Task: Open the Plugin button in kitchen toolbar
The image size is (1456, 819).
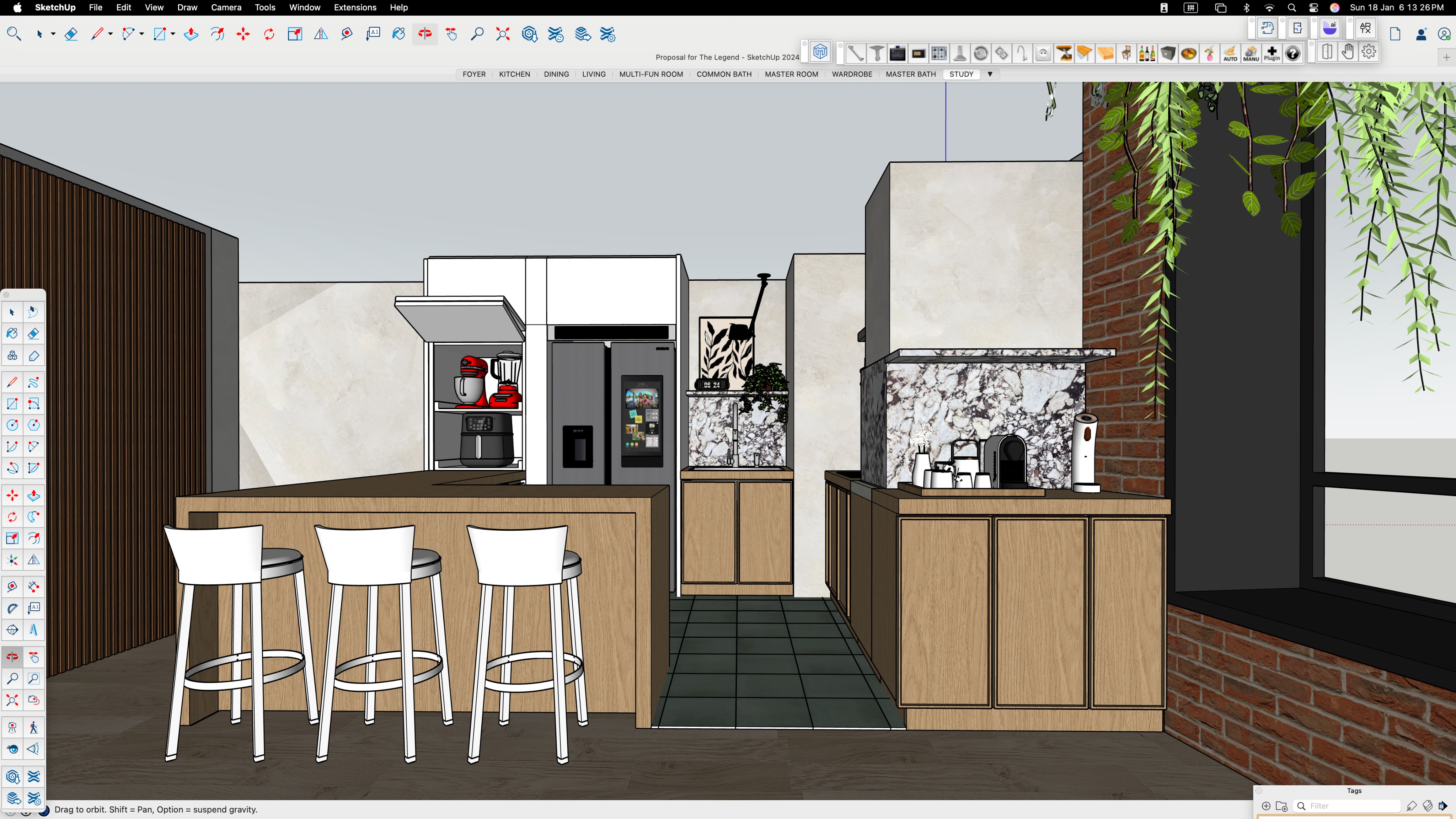Action: pyautogui.click(x=1272, y=54)
